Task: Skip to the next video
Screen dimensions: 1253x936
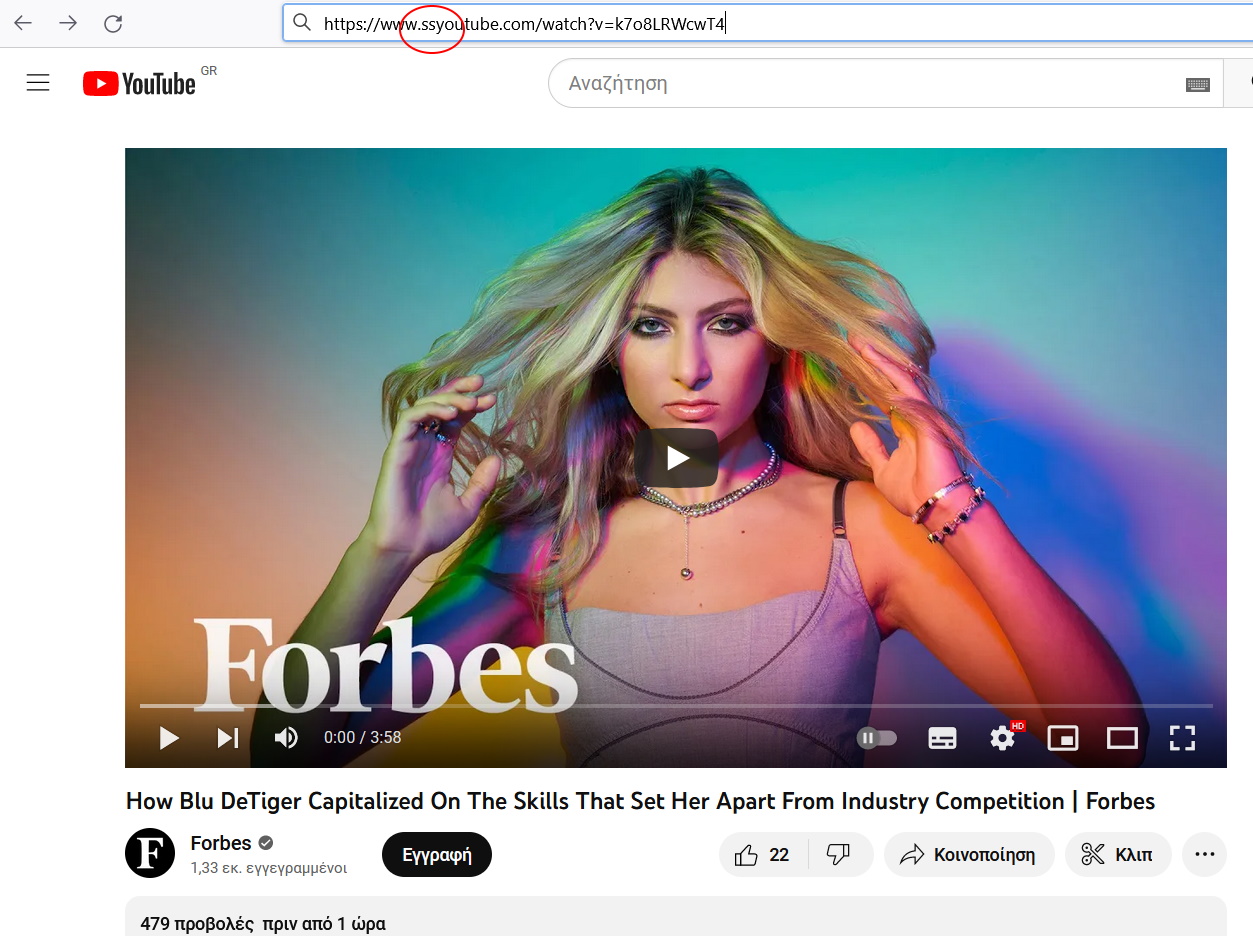Action: pos(228,738)
